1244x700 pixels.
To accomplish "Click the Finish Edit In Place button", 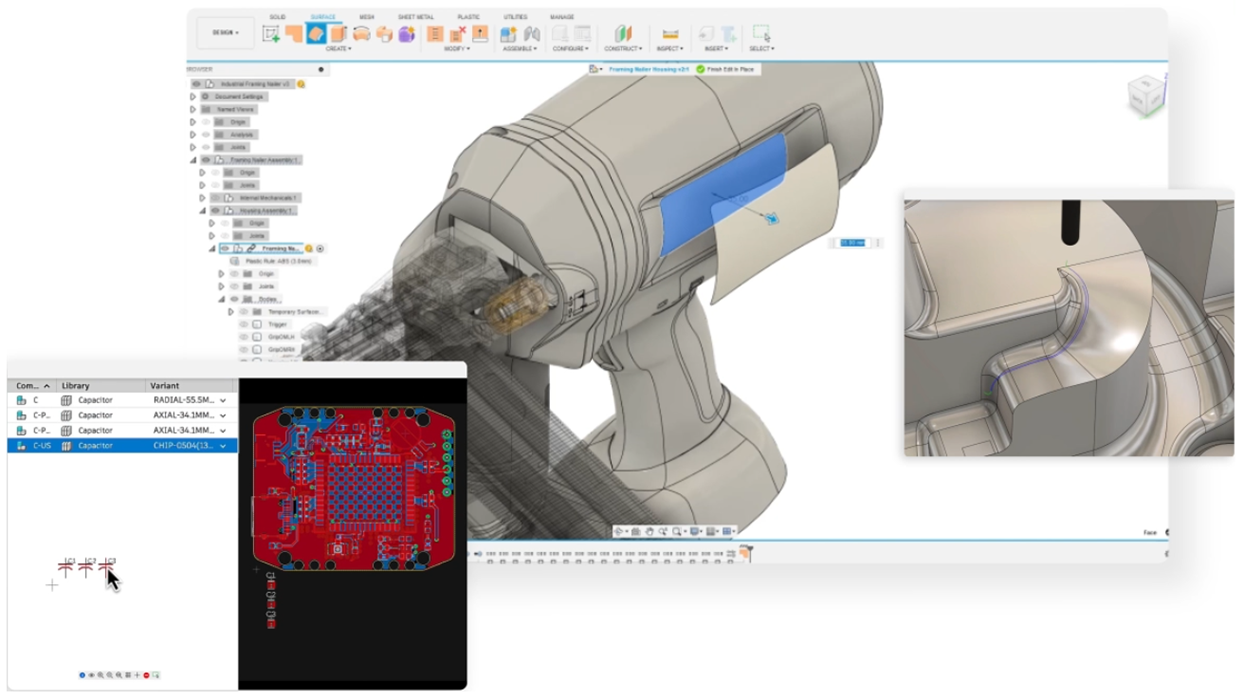I will (x=726, y=69).
